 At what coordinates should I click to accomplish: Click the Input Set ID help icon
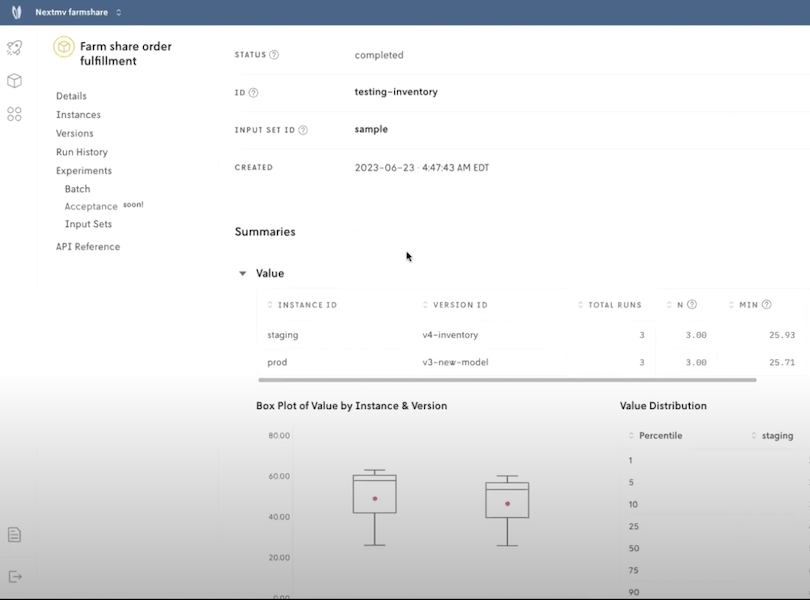[303, 130]
